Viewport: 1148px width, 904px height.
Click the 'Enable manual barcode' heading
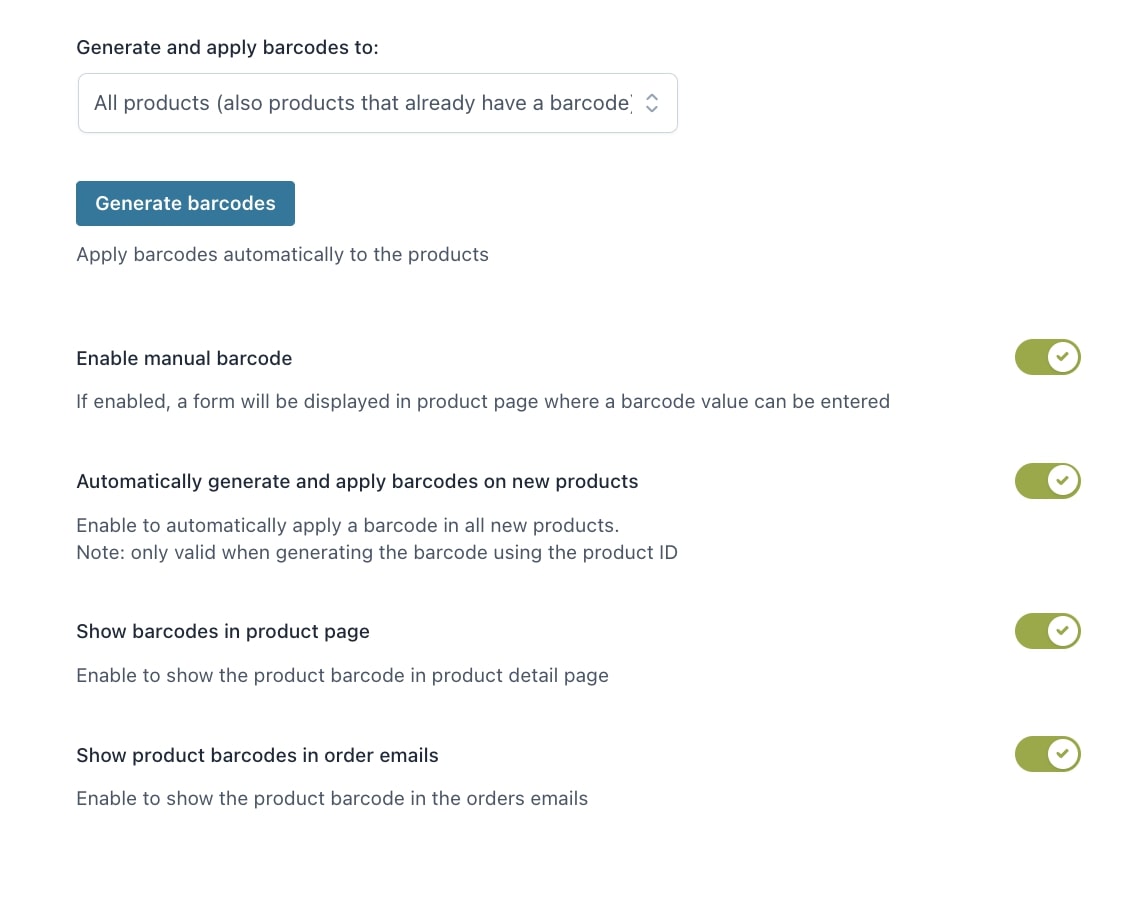(184, 358)
